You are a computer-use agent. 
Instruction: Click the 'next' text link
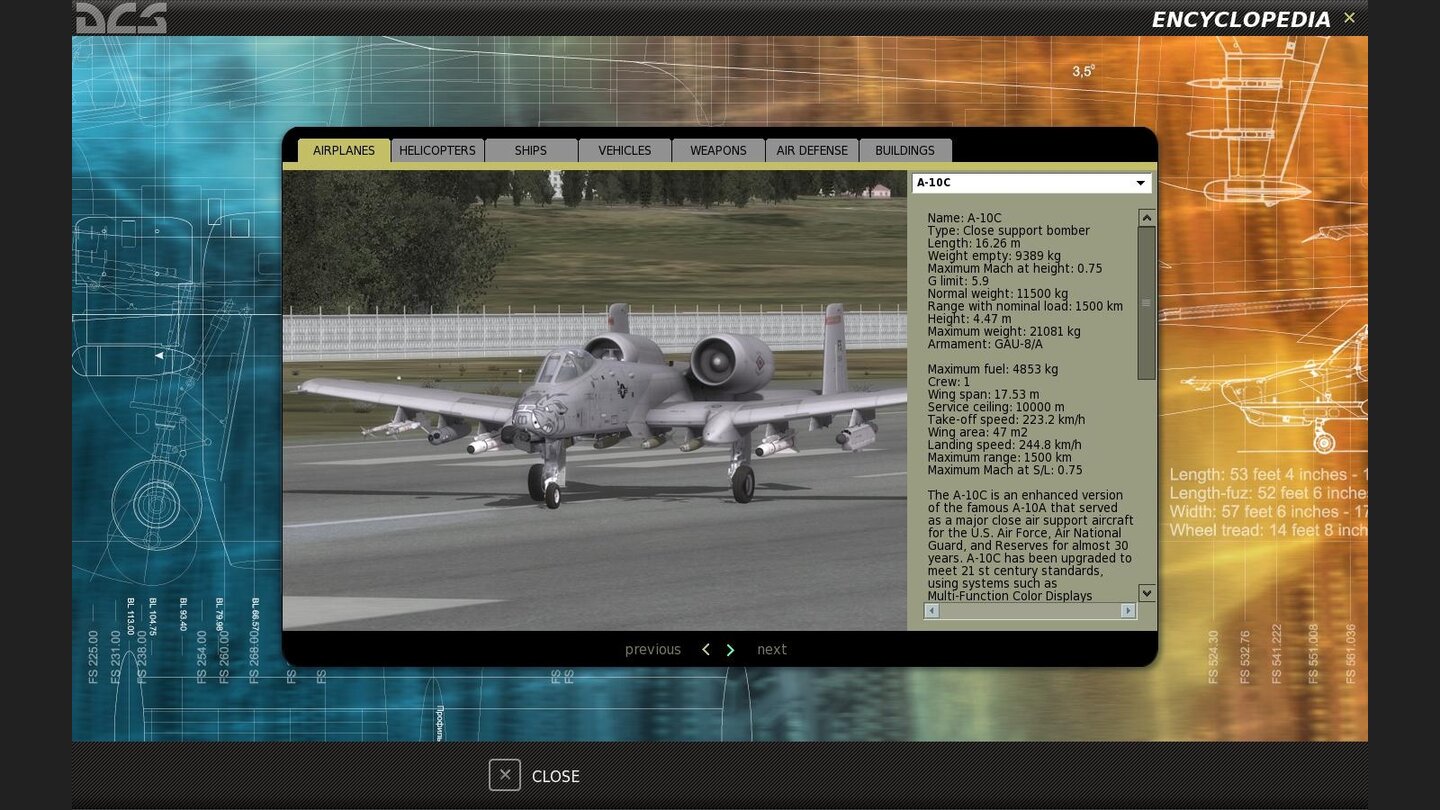click(772, 650)
